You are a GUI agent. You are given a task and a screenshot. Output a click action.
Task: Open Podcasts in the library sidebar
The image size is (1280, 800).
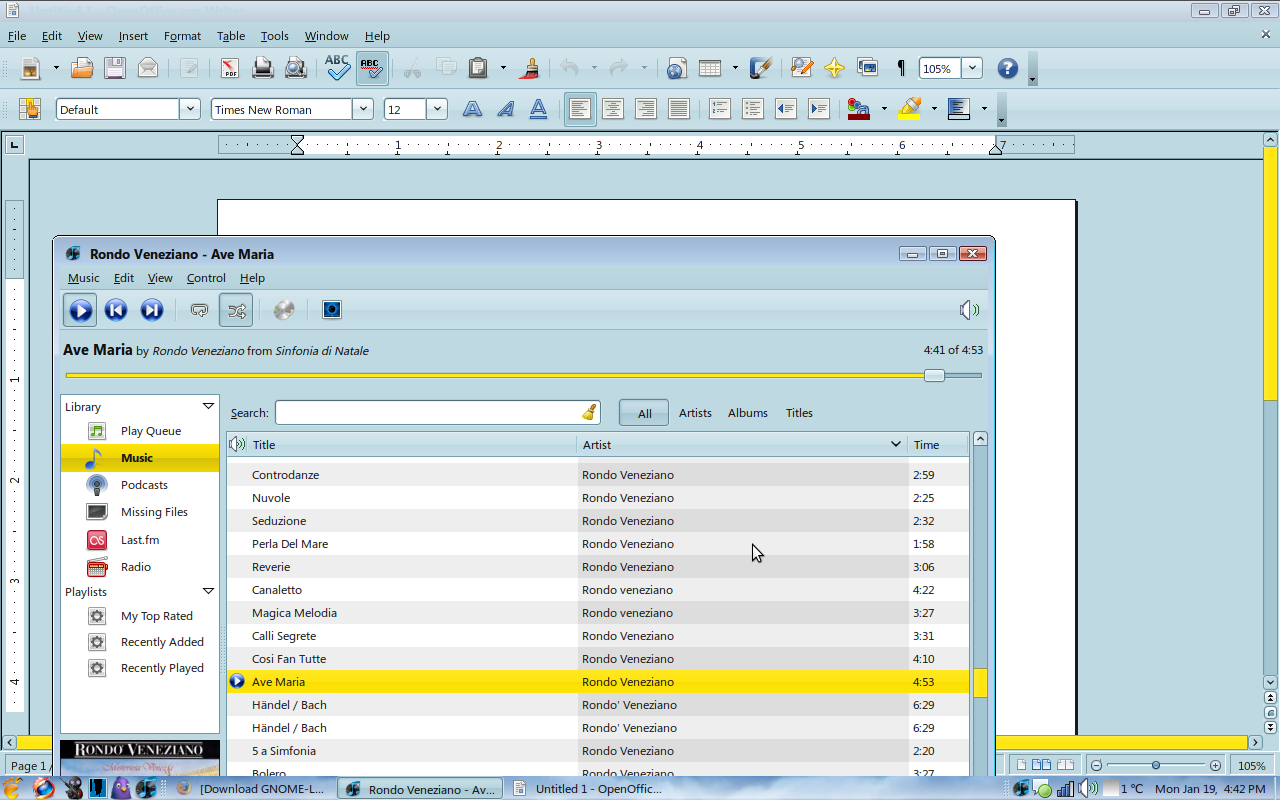[140, 485]
